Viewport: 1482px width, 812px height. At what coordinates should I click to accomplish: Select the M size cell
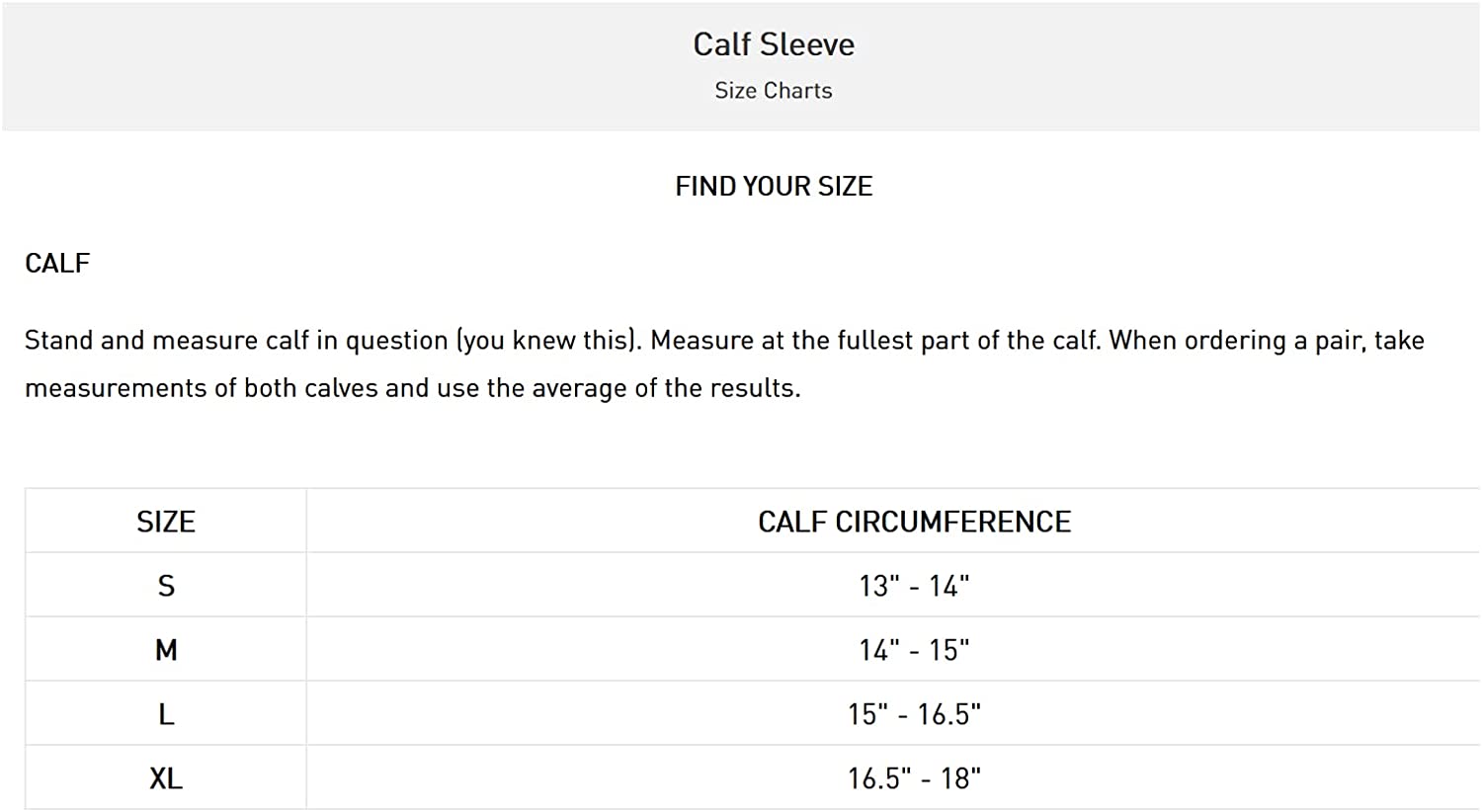(x=166, y=650)
